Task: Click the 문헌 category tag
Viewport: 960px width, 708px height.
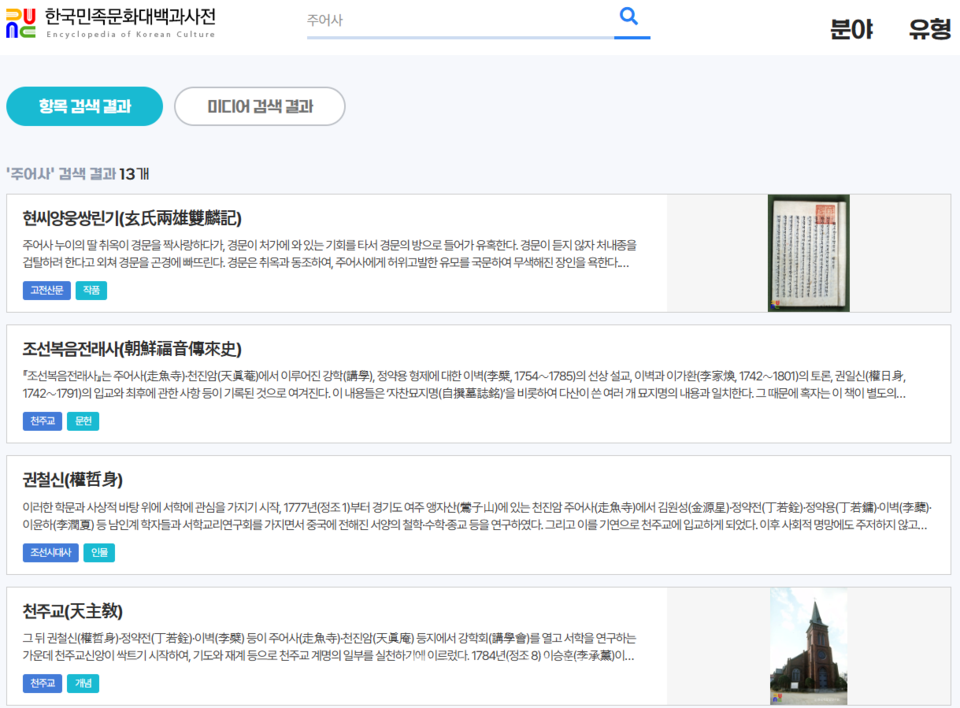Action: (83, 421)
